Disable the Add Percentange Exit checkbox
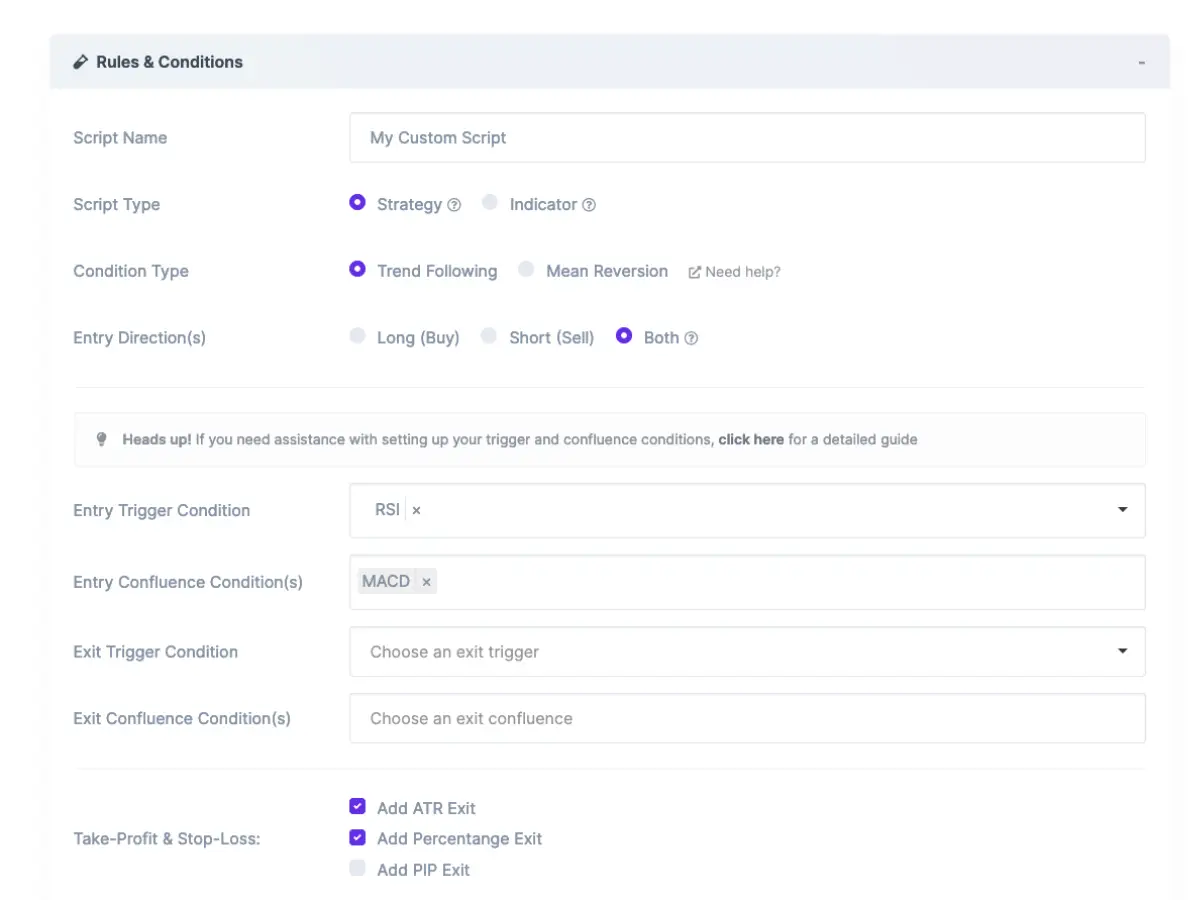The image size is (1200, 900). [x=357, y=838]
